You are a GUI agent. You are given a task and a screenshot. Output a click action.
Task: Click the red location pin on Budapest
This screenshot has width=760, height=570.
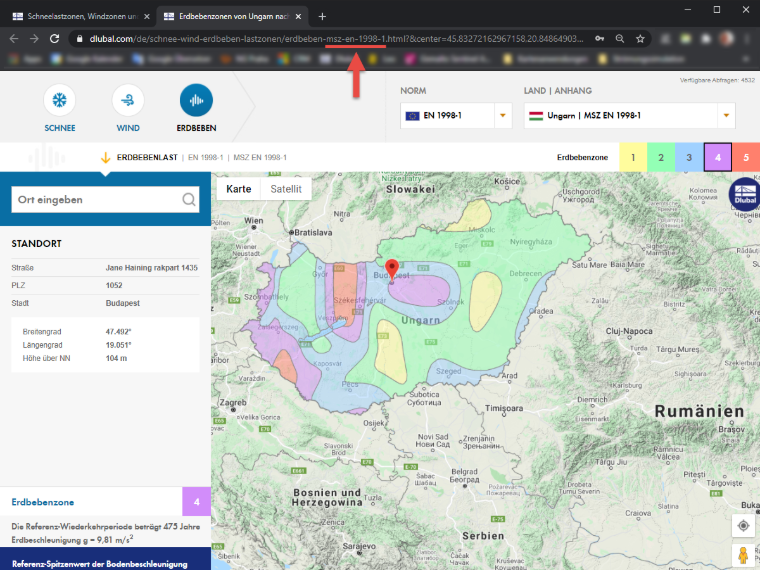tap(392, 269)
